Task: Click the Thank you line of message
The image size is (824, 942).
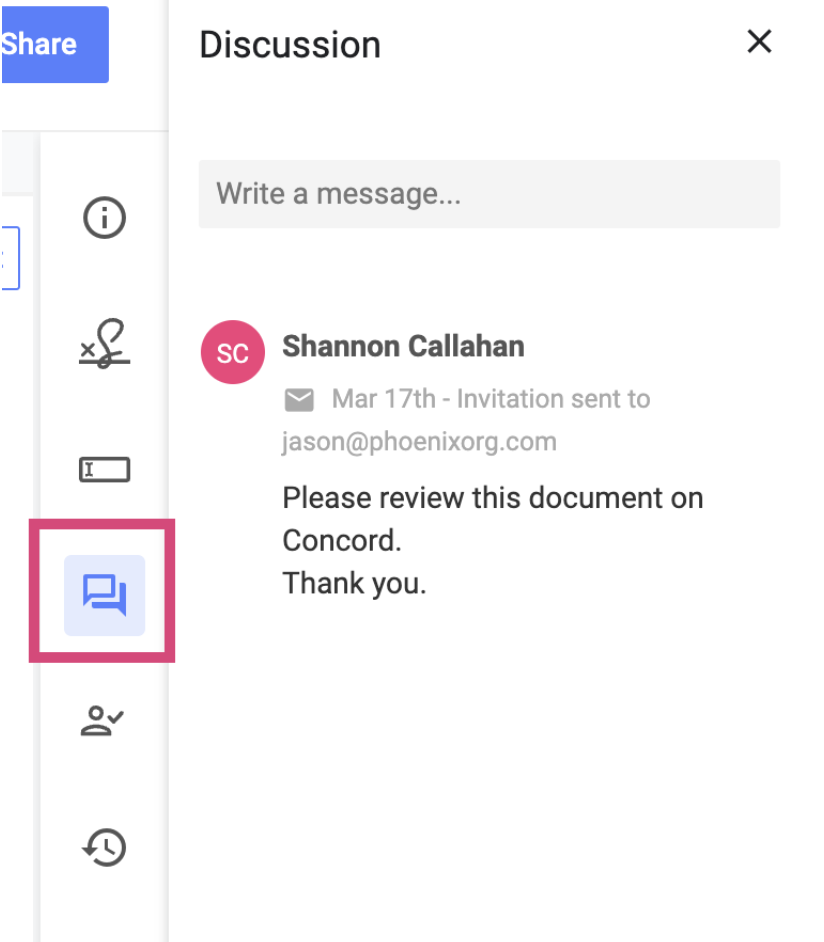Action: point(354,583)
